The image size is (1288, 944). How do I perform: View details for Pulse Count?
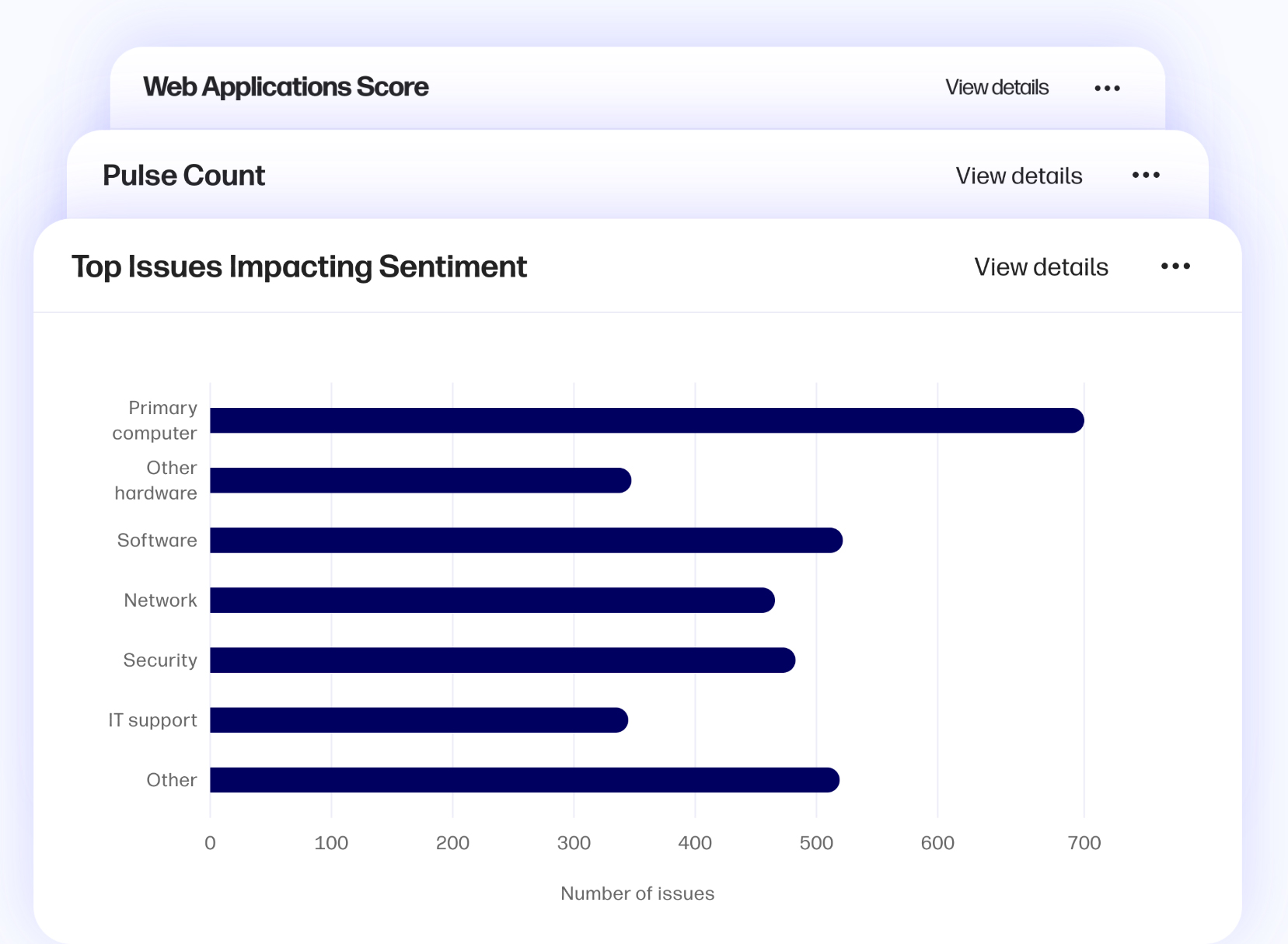(x=1019, y=176)
